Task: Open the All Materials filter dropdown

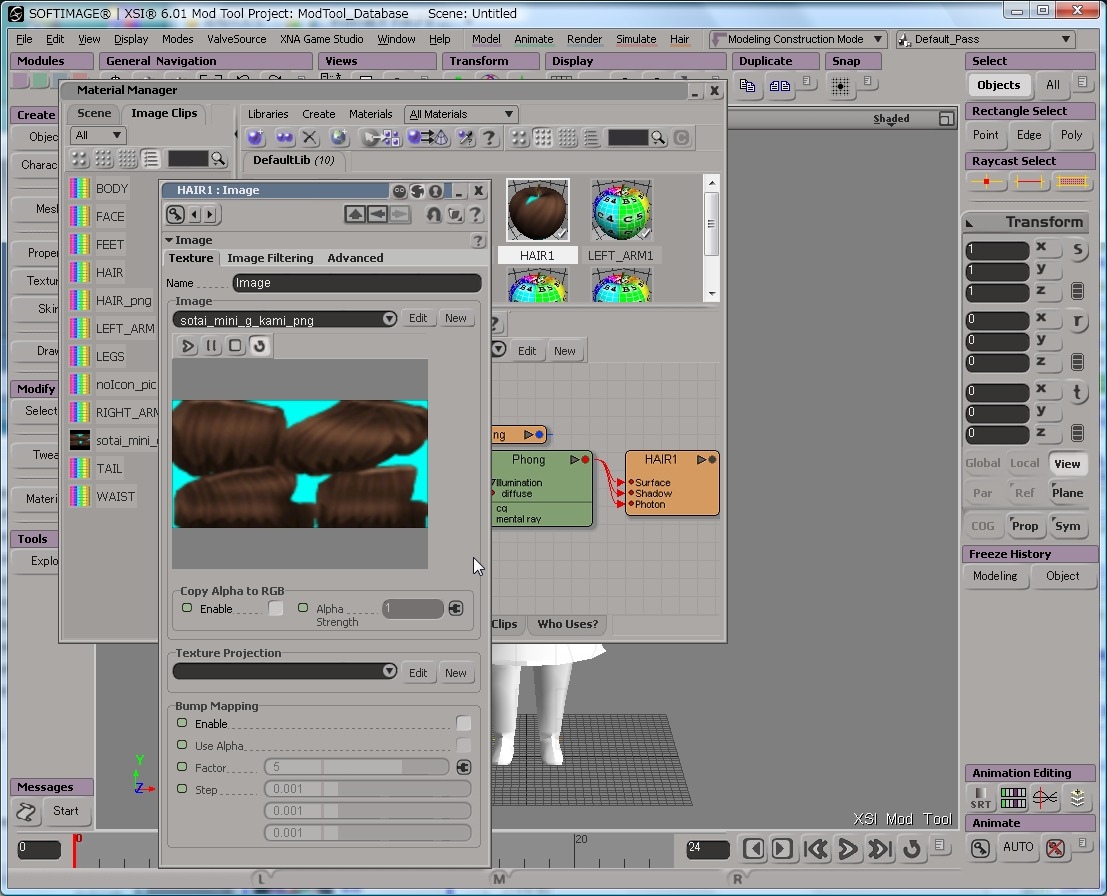Action: (461, 114)
